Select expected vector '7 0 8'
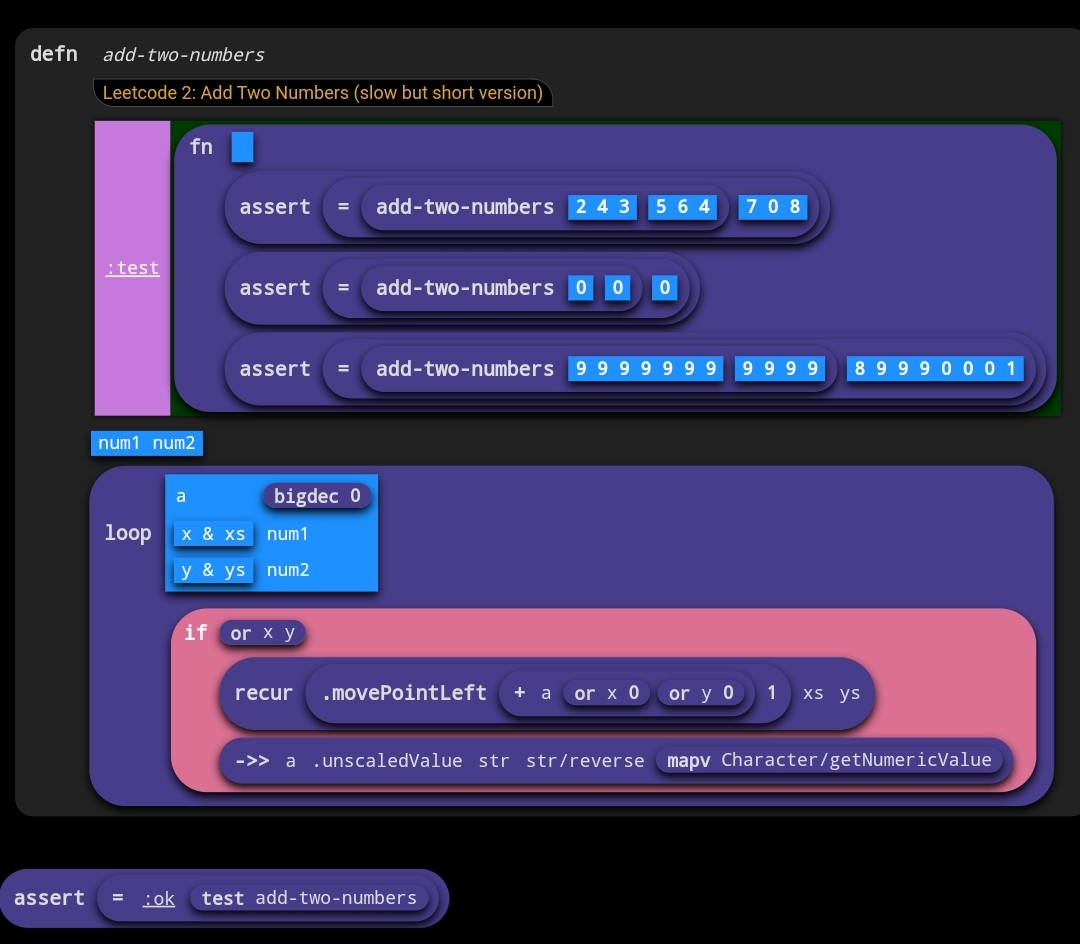The height and width of the screenshot is (944, 1080). (x=773, y=207)
